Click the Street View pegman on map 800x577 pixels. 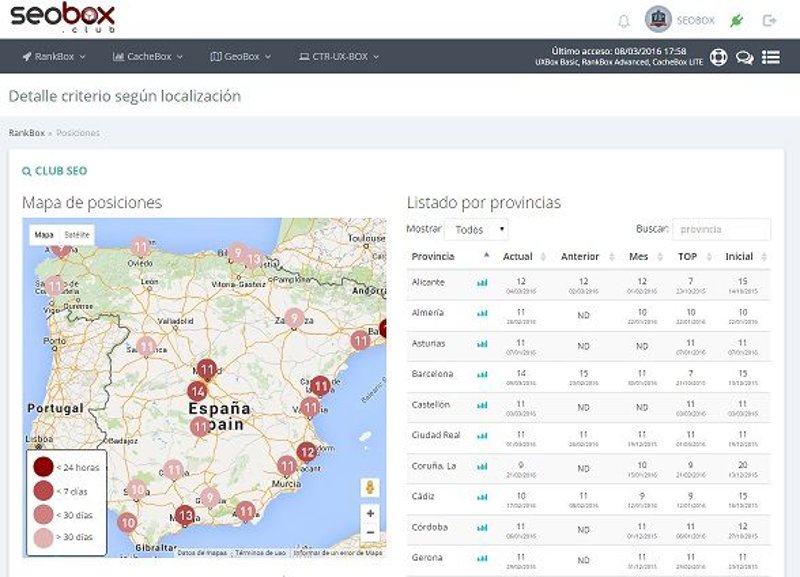click(x=371, y=487)
